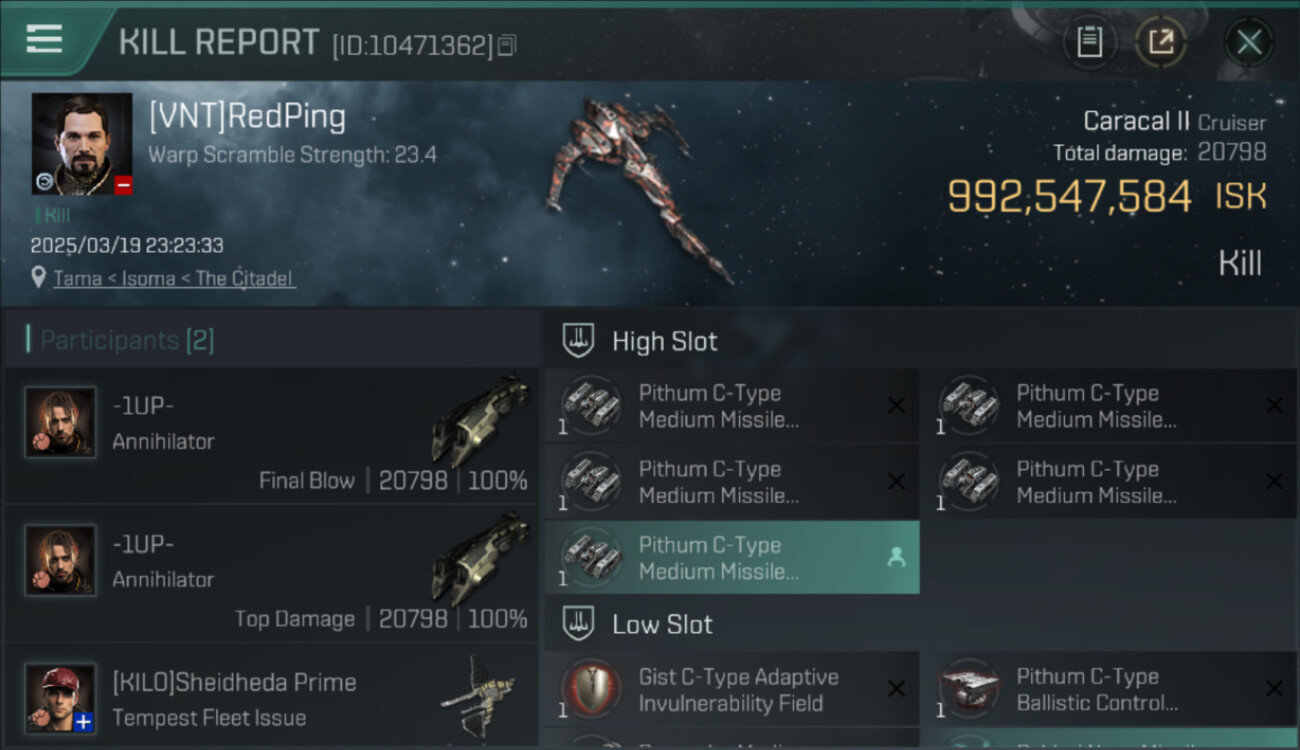Click the Low Slot section header icon
Viewport: 1300px width, 750px height.
pos(578,624)
